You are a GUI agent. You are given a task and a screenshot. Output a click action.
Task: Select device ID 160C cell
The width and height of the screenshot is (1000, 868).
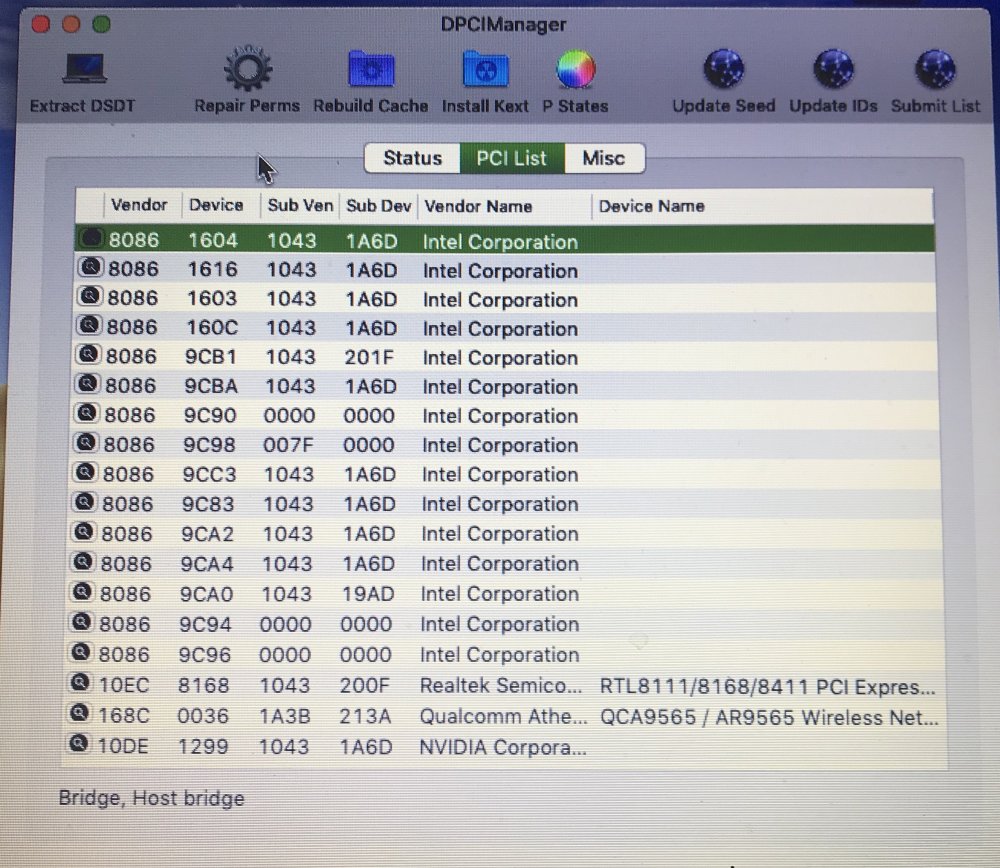pos(212,327)
